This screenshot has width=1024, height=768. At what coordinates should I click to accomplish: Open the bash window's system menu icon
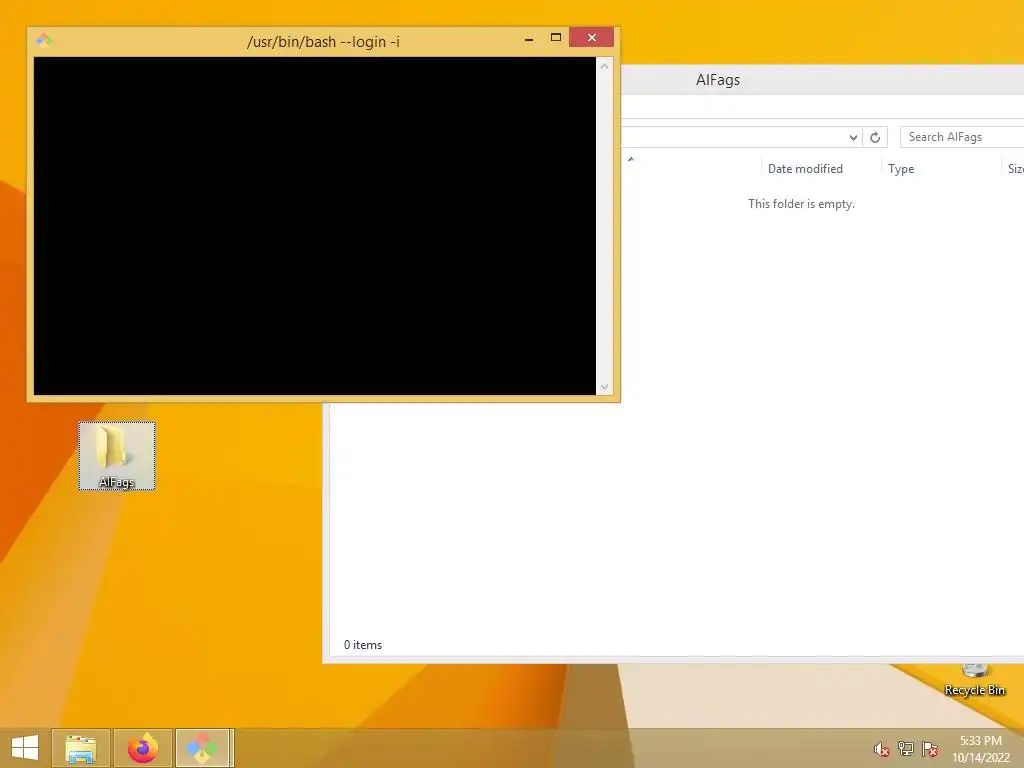coord(44,40)
